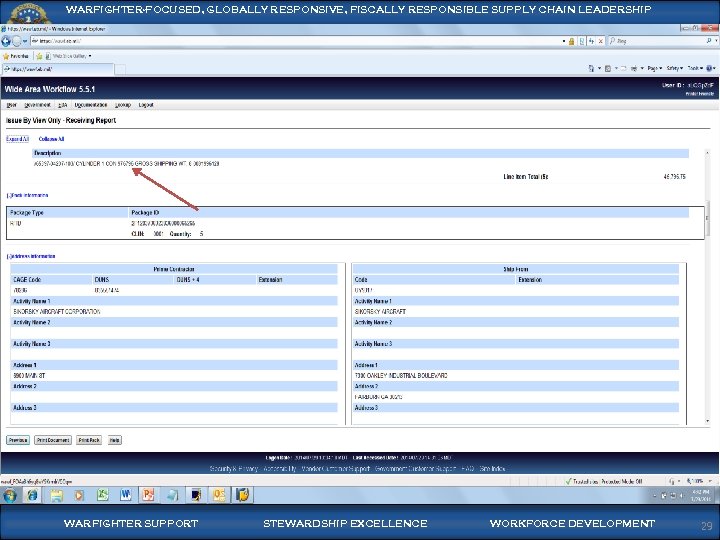Click the scroll down arrow of content scrollbar
Image resolution: width=720 pixels, height=540 pixels.
[x=708, y=421]
